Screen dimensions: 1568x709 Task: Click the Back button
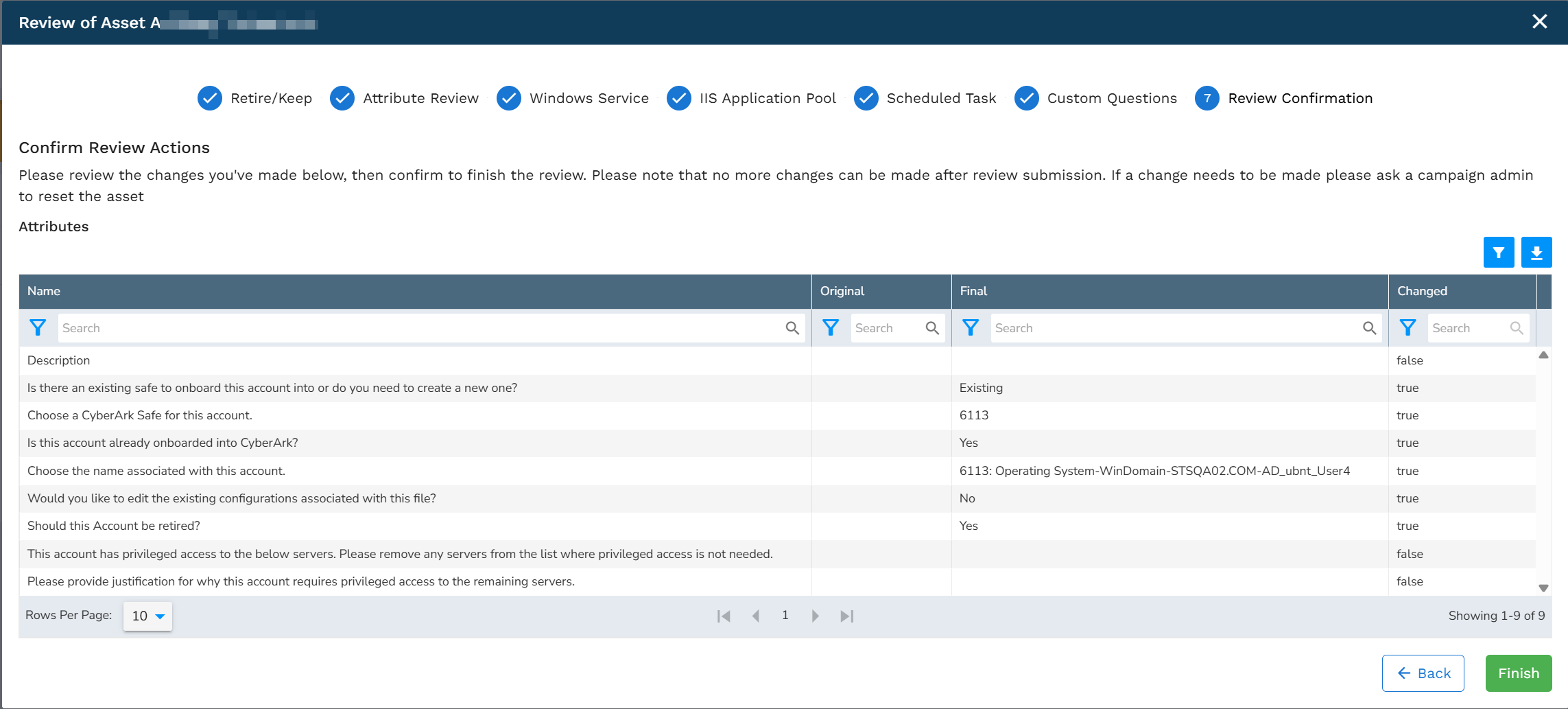[1423, 673]
